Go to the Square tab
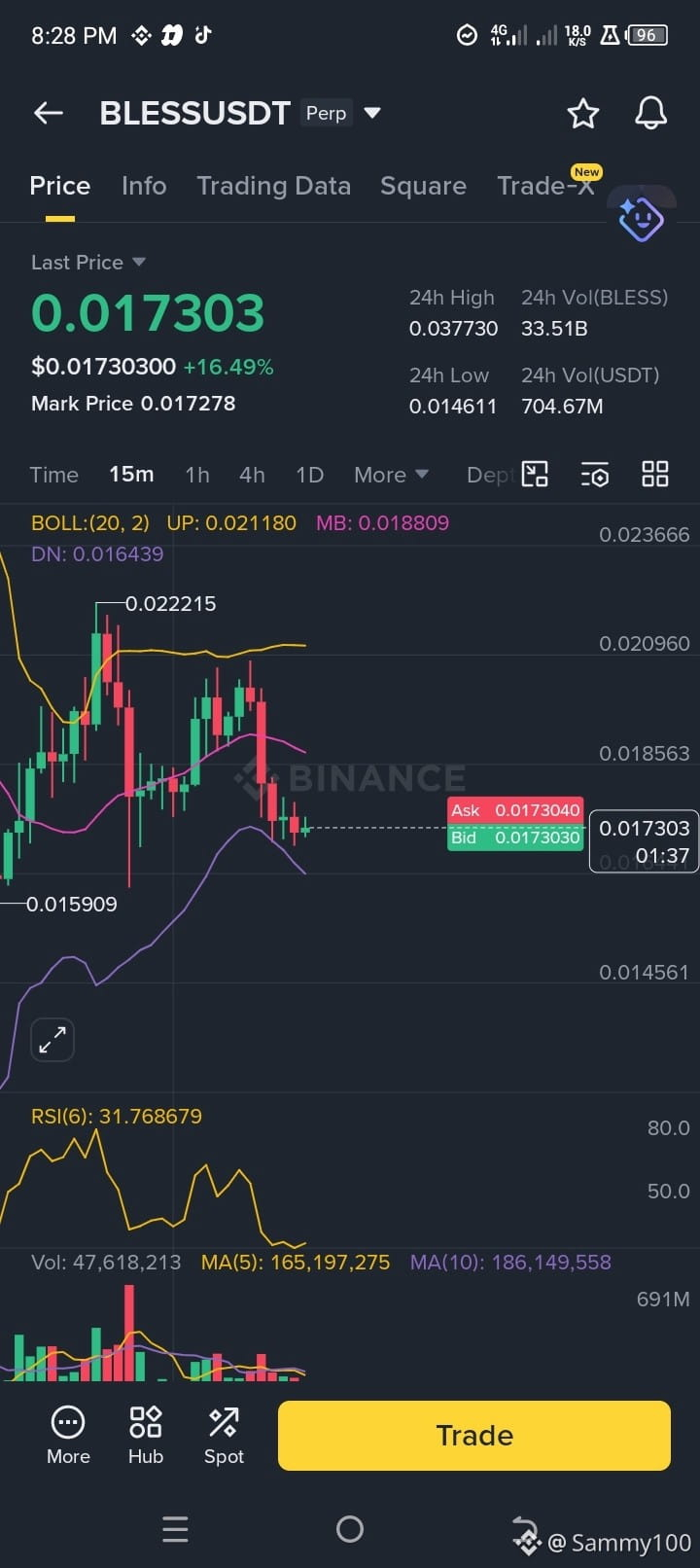This screenshot has width=700, height=1568. click(x=423, y=186)
